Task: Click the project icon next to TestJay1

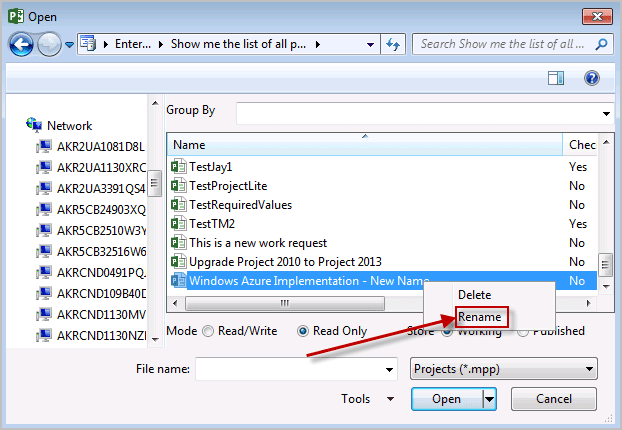Action: [x=179, y=167]
